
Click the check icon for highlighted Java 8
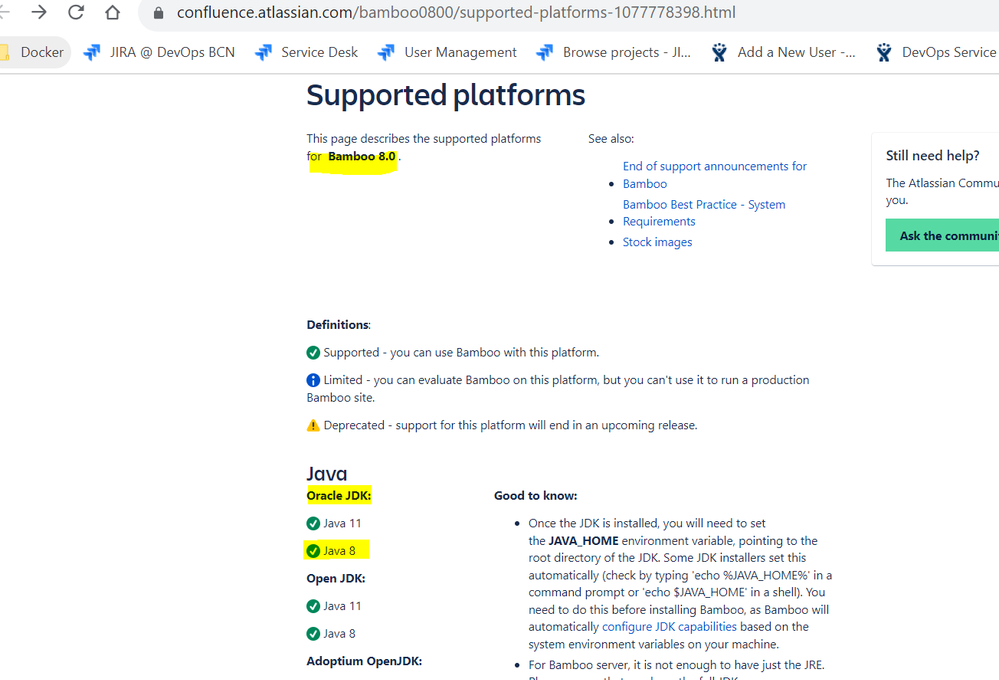click(313, 551)
